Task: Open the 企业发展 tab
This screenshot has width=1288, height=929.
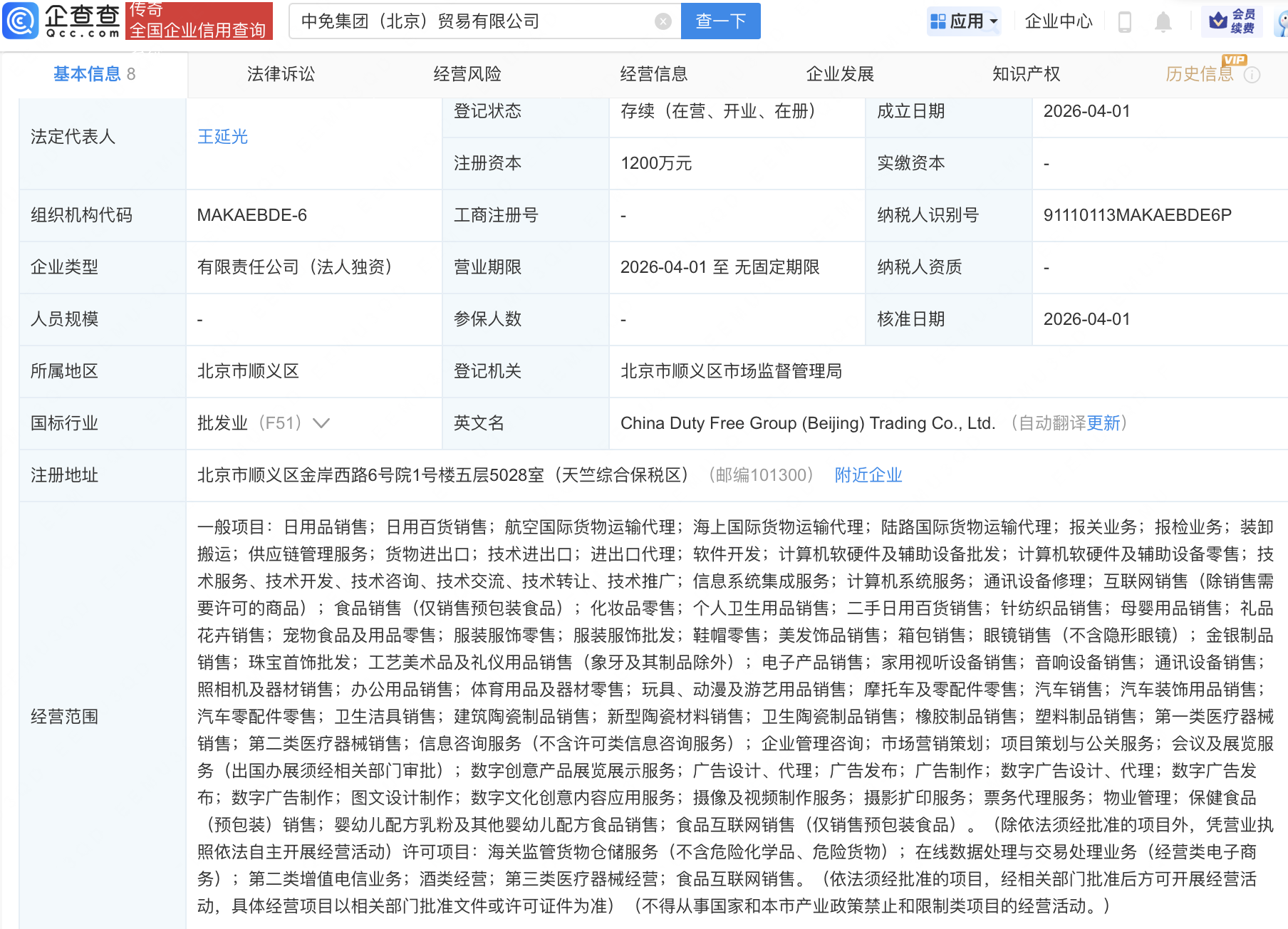Action: point(840,73)
